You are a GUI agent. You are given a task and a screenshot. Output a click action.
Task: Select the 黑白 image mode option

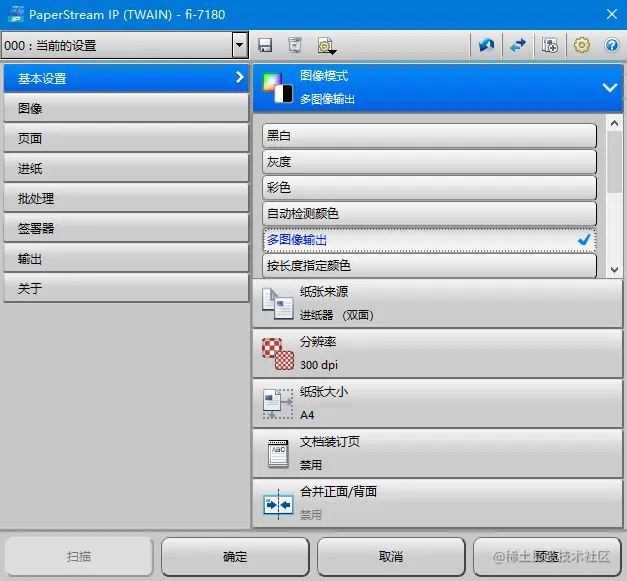pyautogui.click(x=429, y=136)
